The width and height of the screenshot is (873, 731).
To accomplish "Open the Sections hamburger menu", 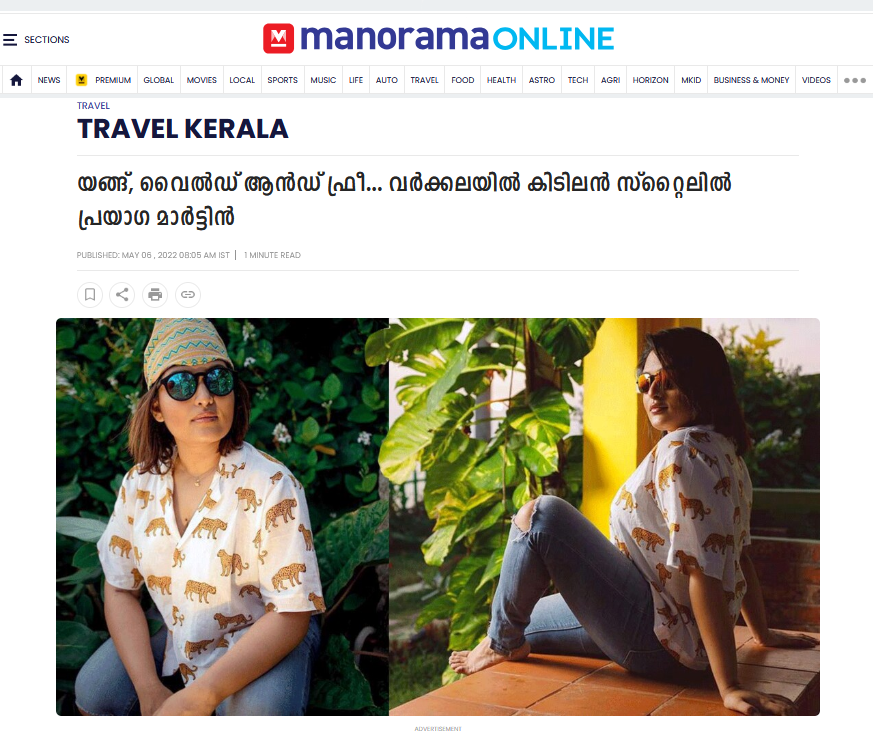I will click(x=36, y=40).
